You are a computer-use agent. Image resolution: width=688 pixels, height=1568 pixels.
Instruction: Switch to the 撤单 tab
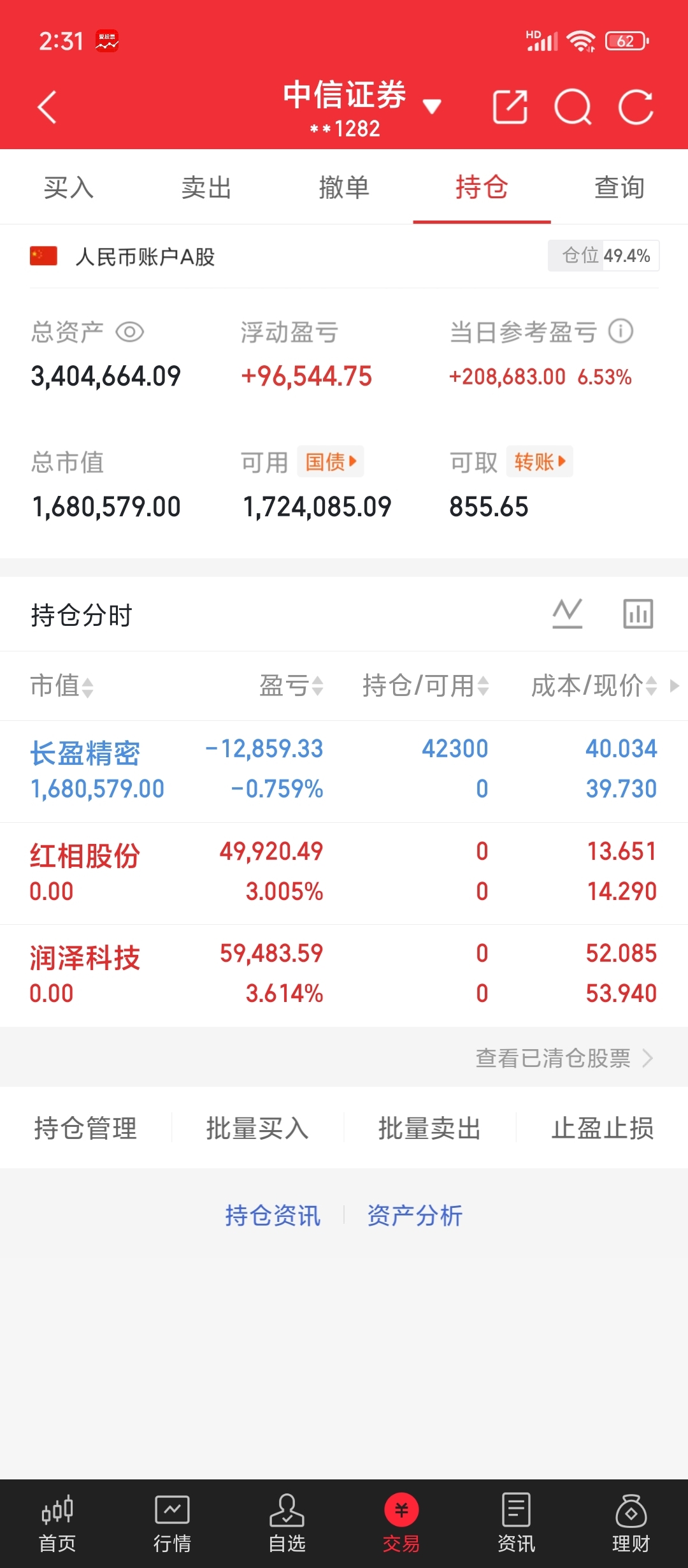point(344,187)
